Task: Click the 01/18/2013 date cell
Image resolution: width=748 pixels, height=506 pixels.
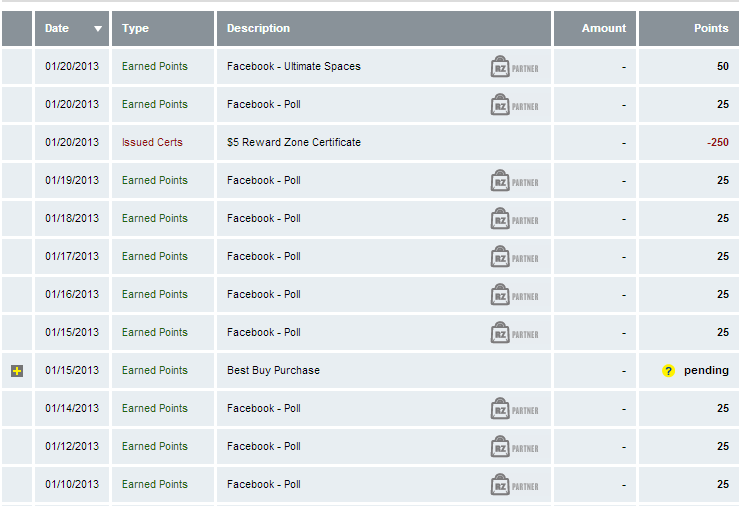Action: pyautogui.click(x=72, y=218)
